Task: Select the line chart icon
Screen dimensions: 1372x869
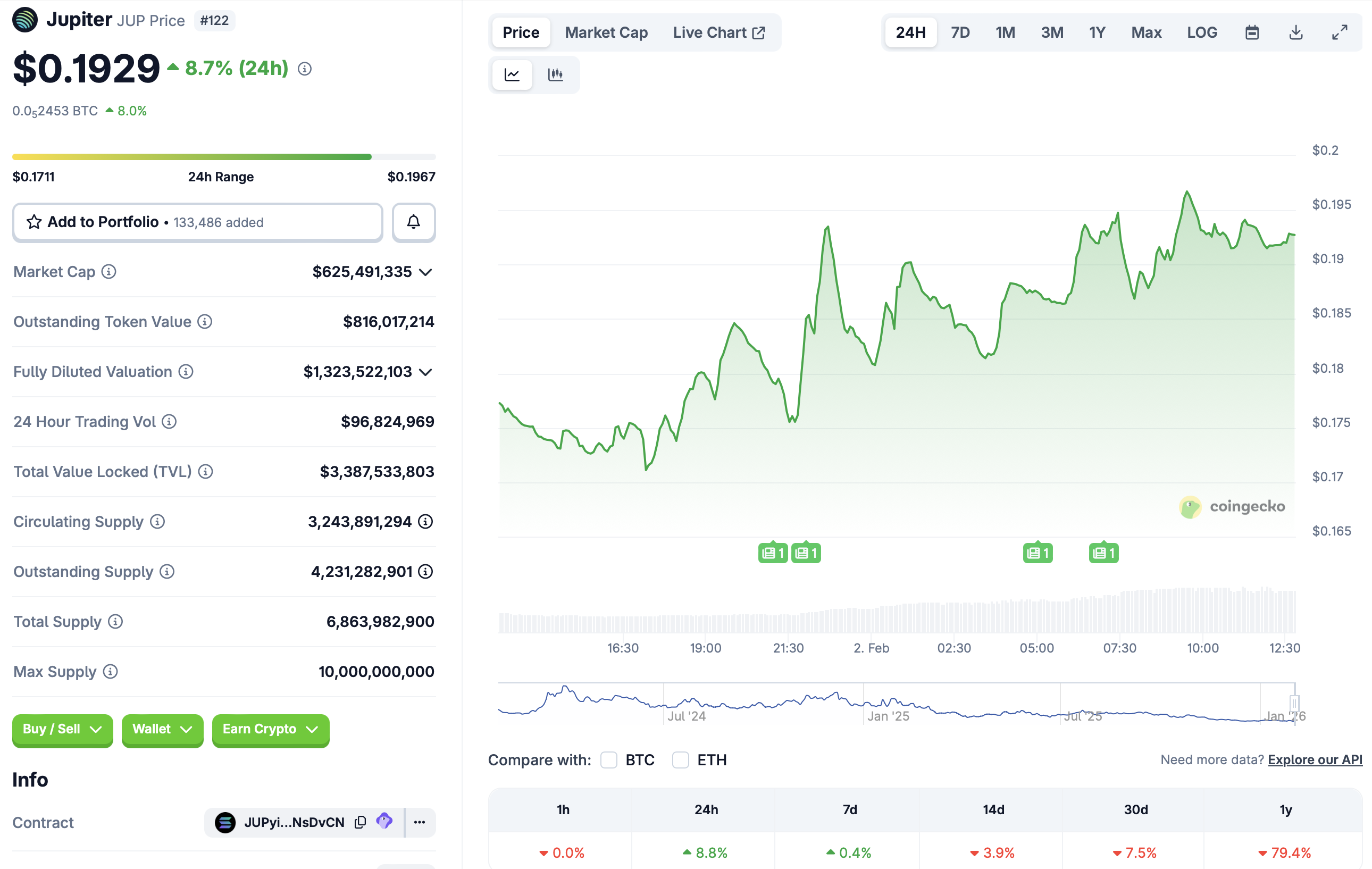Action: (511, 74)
